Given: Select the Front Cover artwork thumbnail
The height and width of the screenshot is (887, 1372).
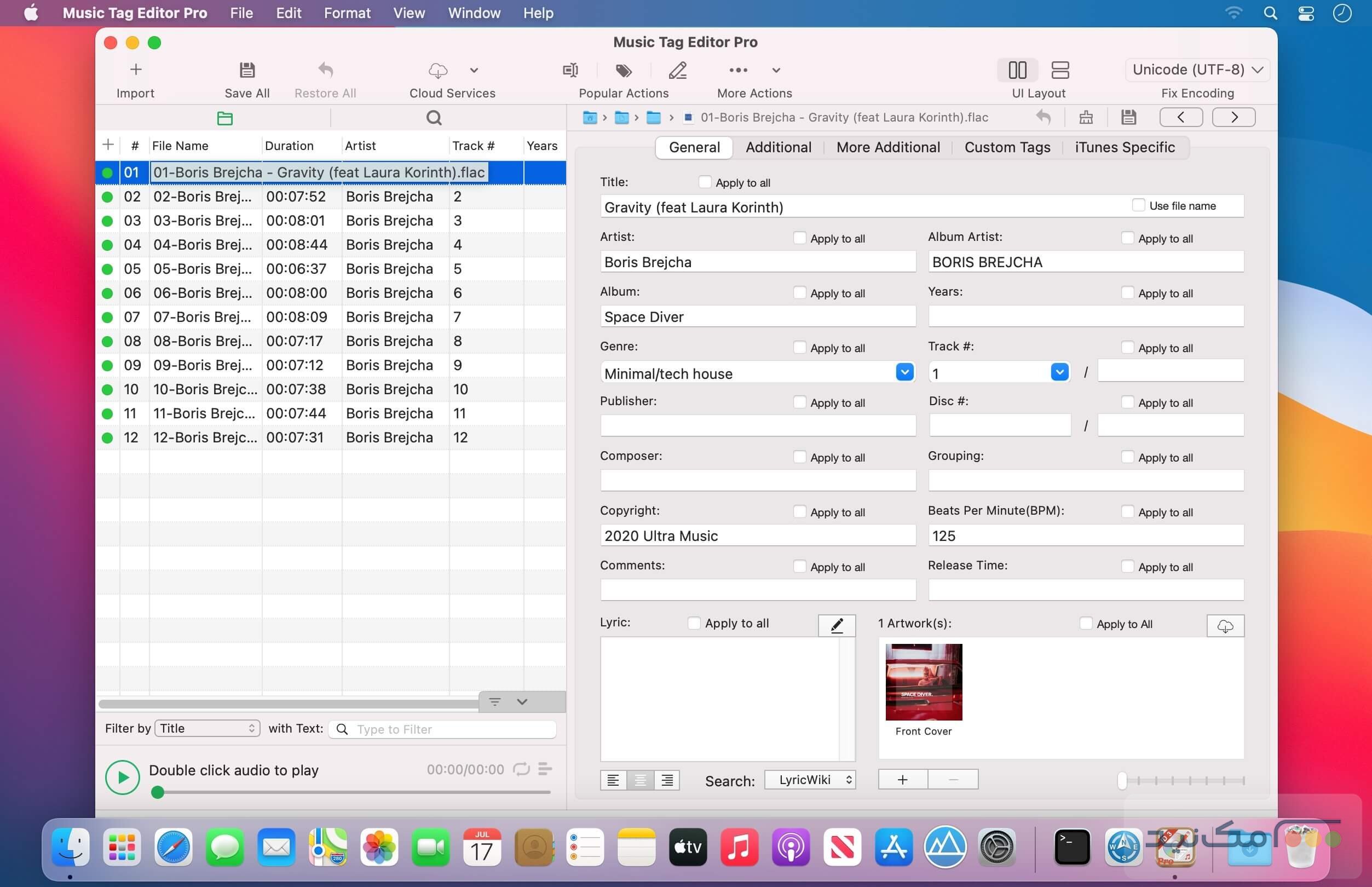Looking at the screenshot, I should click(x=923, y=681).
